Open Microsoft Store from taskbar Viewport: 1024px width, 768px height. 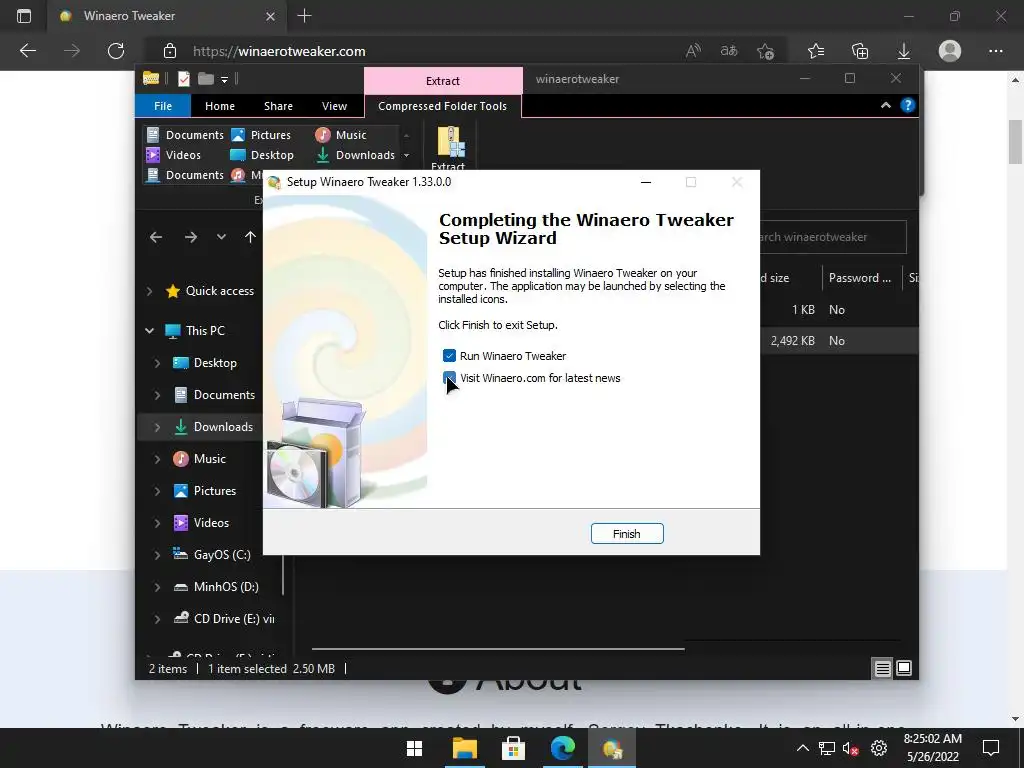coord(513,748)
